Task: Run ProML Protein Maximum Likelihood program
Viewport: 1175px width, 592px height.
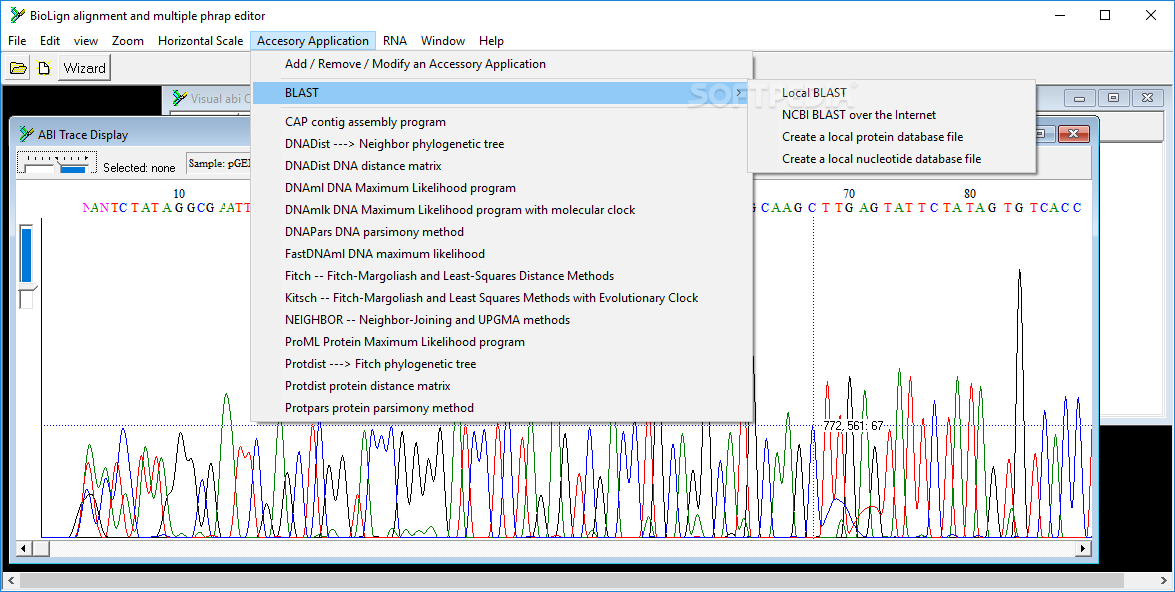Action: 502,342
